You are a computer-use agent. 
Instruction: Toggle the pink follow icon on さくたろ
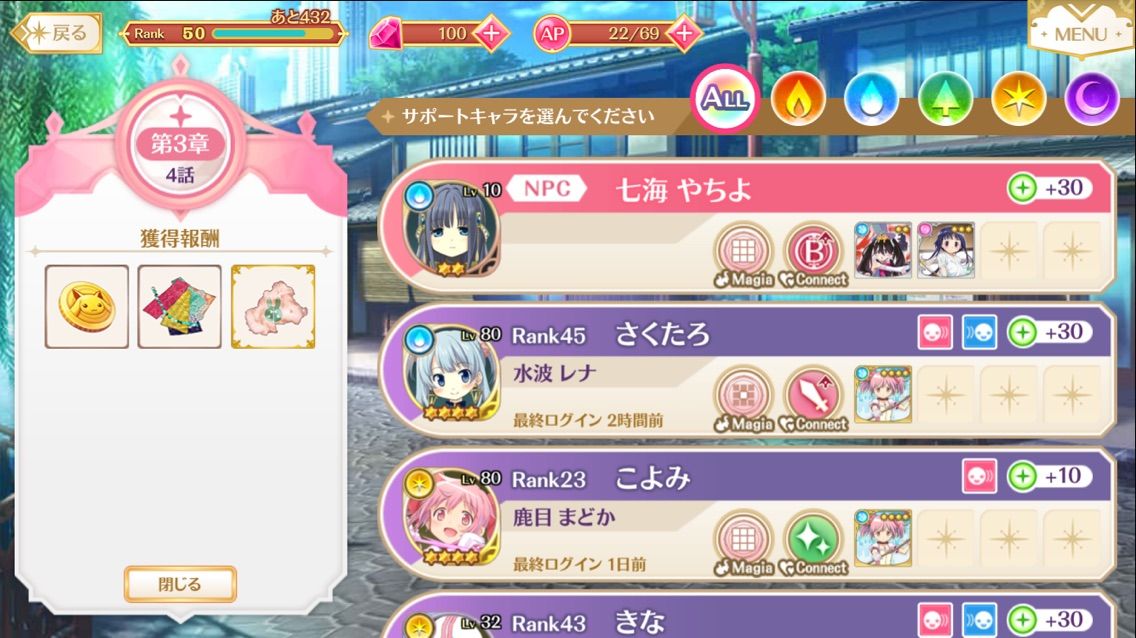[x=935, y=332]
